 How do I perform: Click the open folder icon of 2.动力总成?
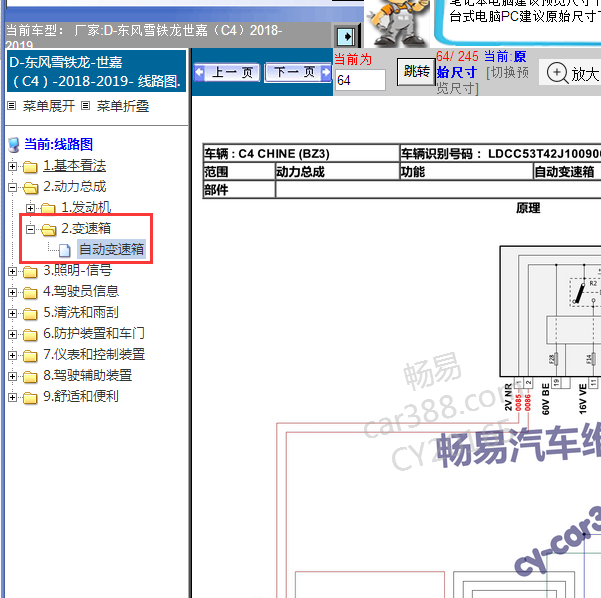click(x=30, y=188)
